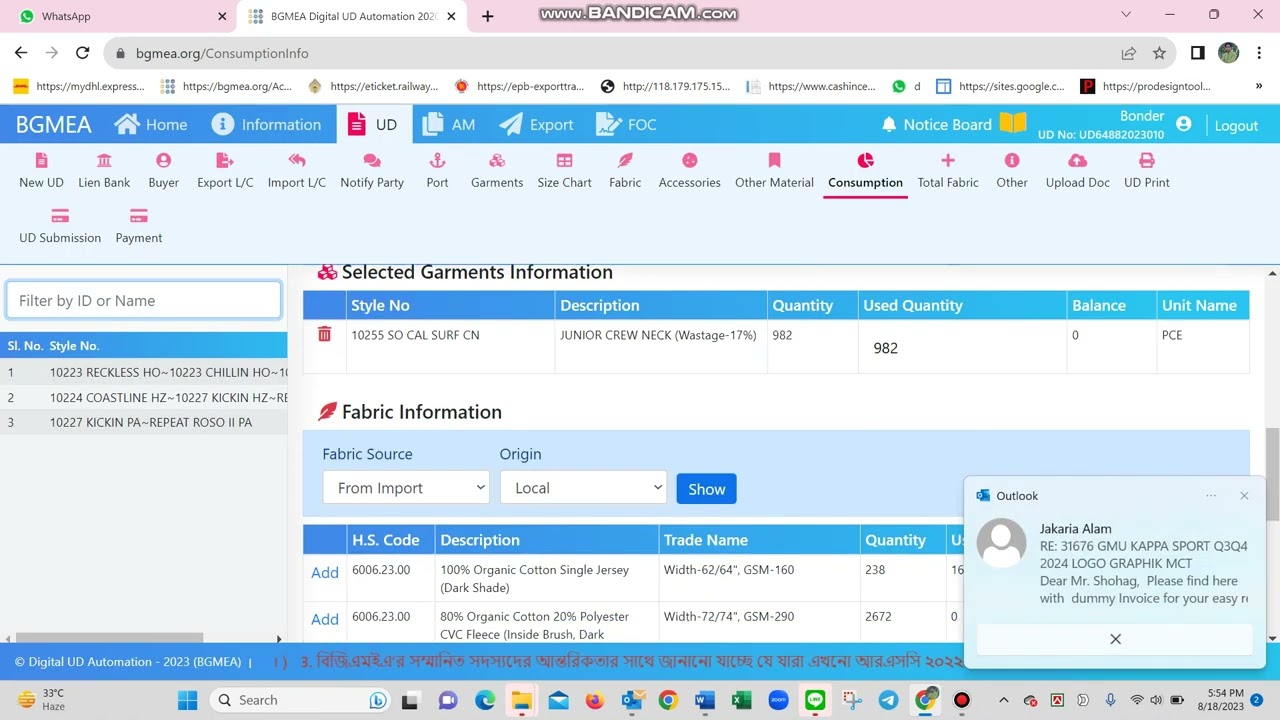This screenshot has width=1280, height=720.
Task: Open the Information menu
Action: (x=266, y=124)
